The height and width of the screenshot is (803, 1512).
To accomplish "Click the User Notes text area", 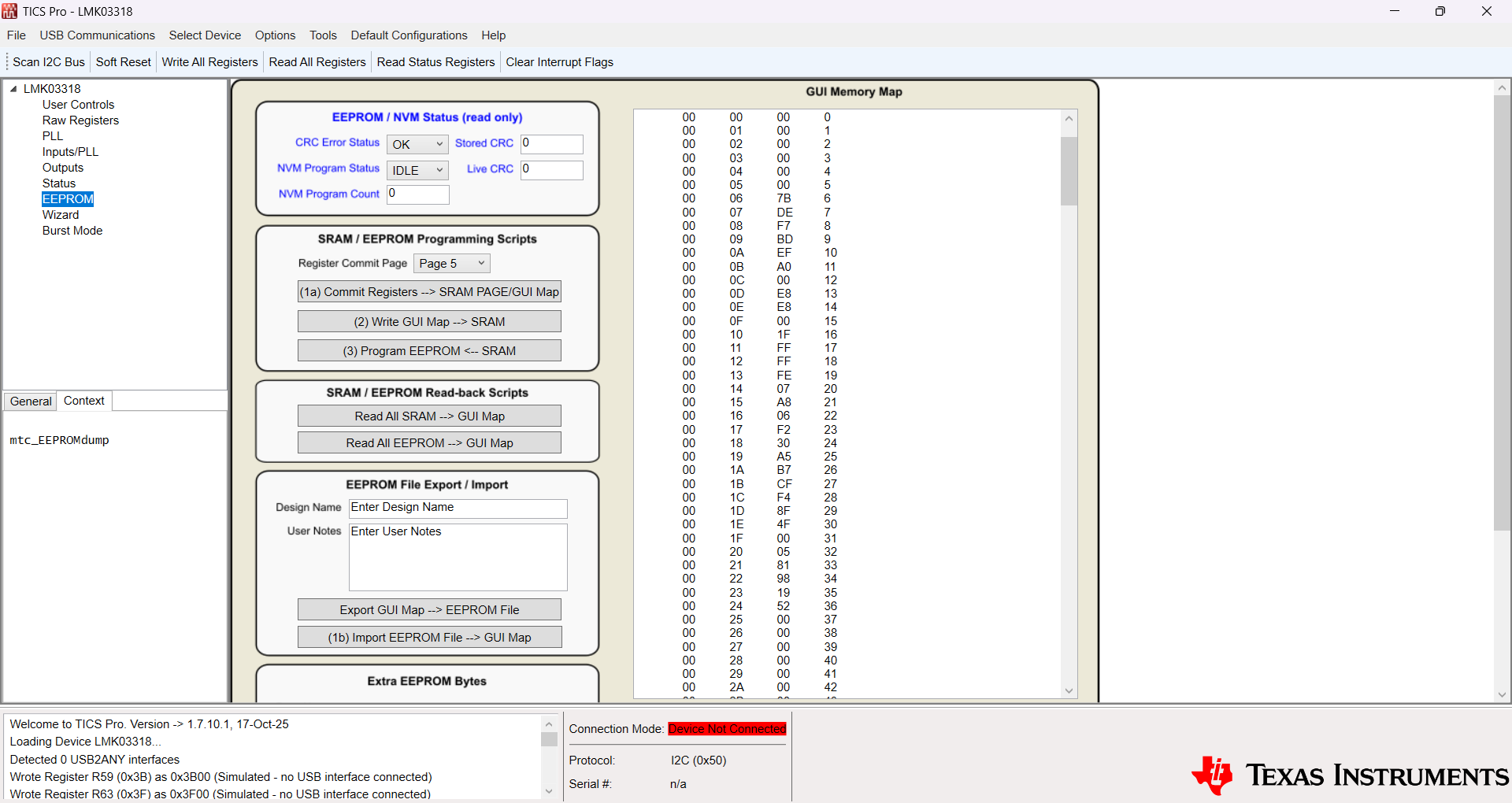I will coord(458,557).
